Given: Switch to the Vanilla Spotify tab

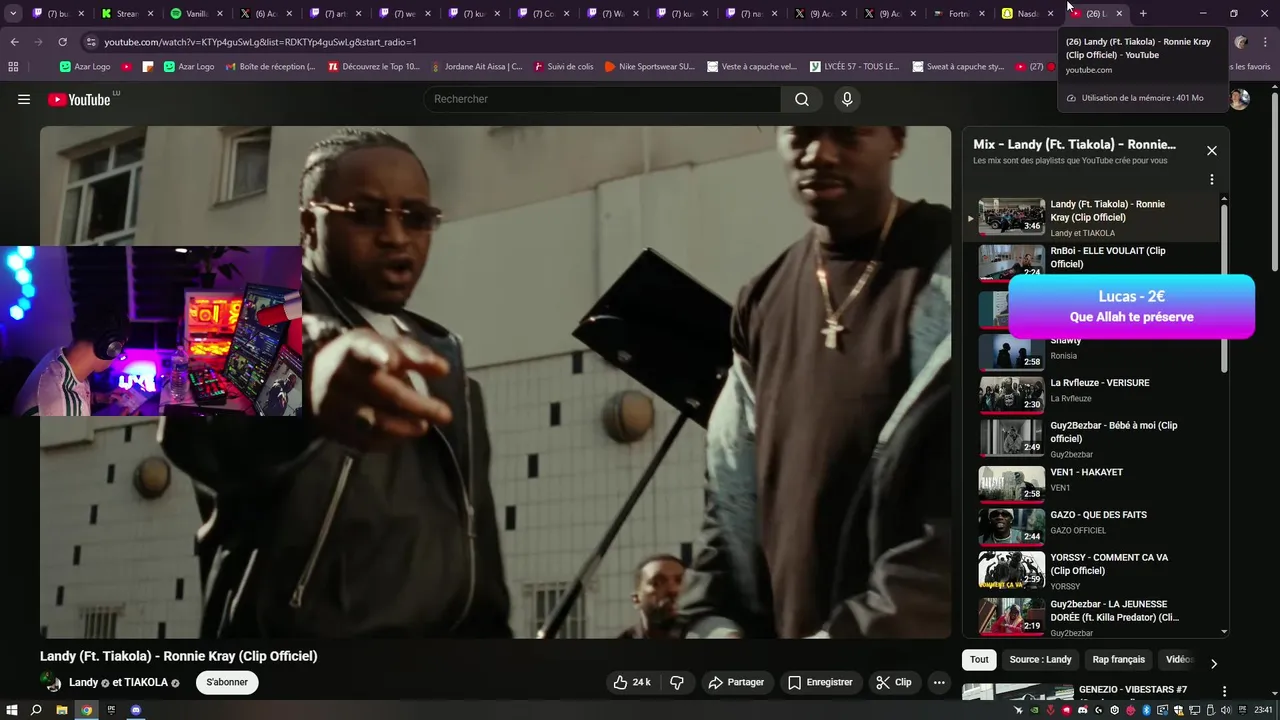Looking at the screenshot, I should [197, 14].
